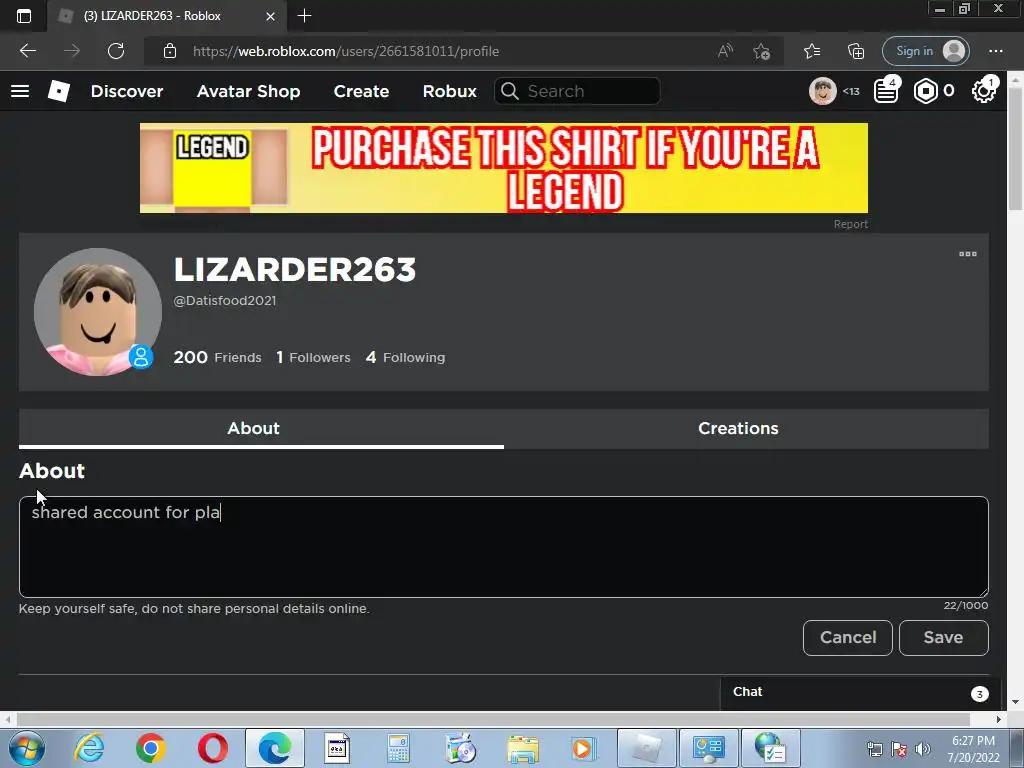Open the Robux page
The width and height of the screenshot is (1024, 768).
449,91
